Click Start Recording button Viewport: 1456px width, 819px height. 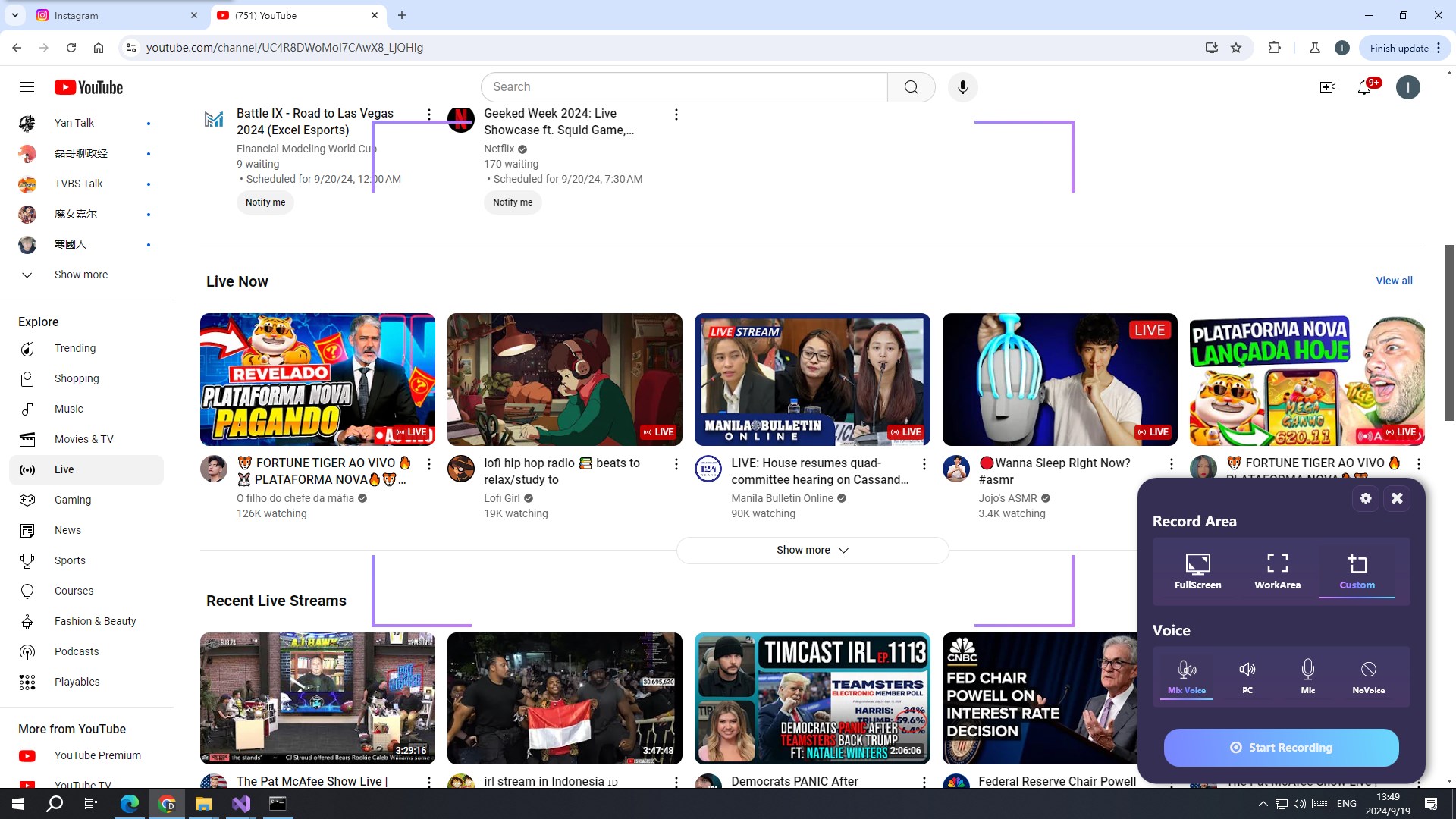(1281, 748)
